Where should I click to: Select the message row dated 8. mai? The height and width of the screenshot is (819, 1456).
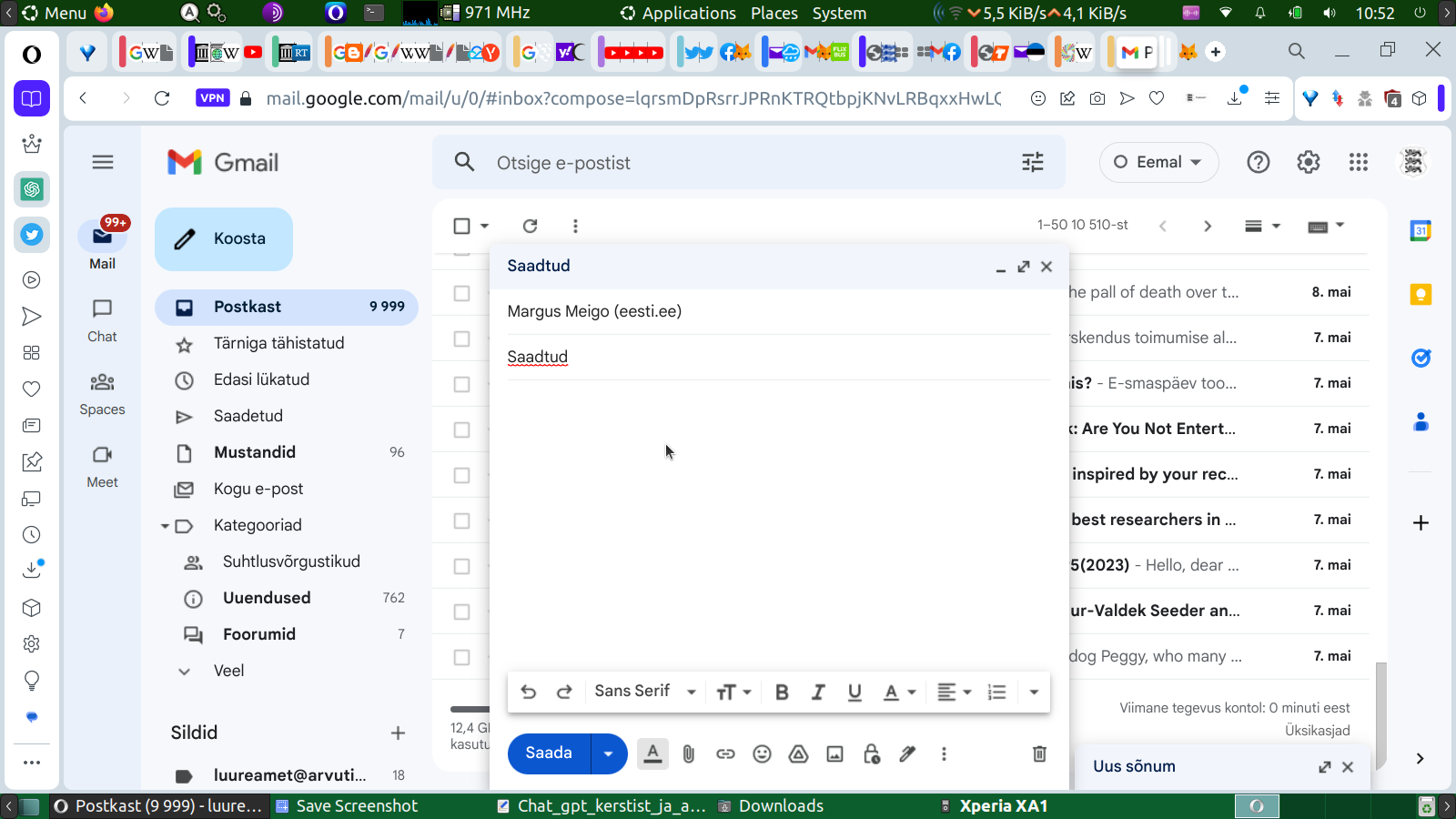click(462, 293)
